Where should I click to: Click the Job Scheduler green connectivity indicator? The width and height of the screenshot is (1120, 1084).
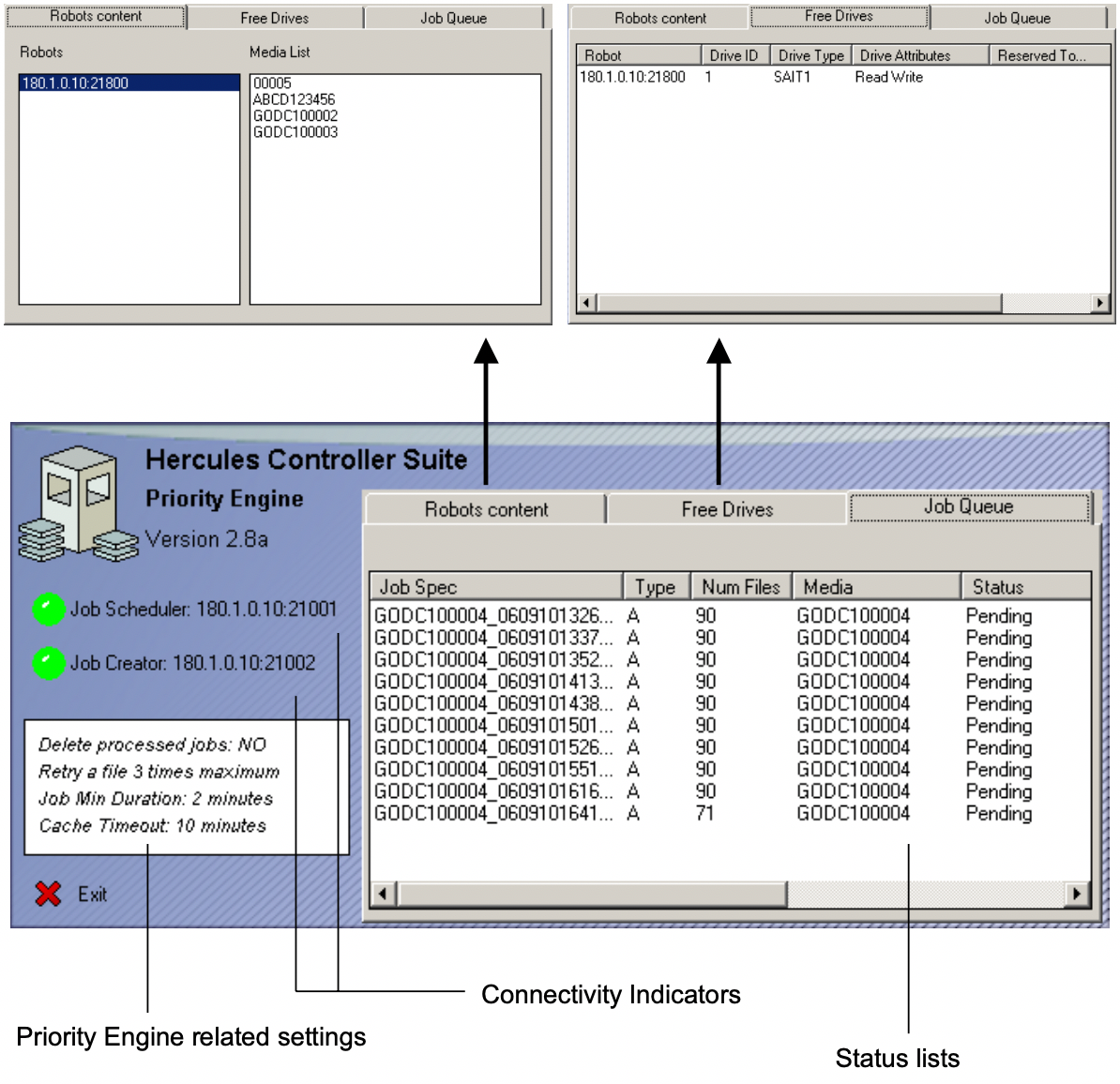pyautogui.click(x=49, y=610)
